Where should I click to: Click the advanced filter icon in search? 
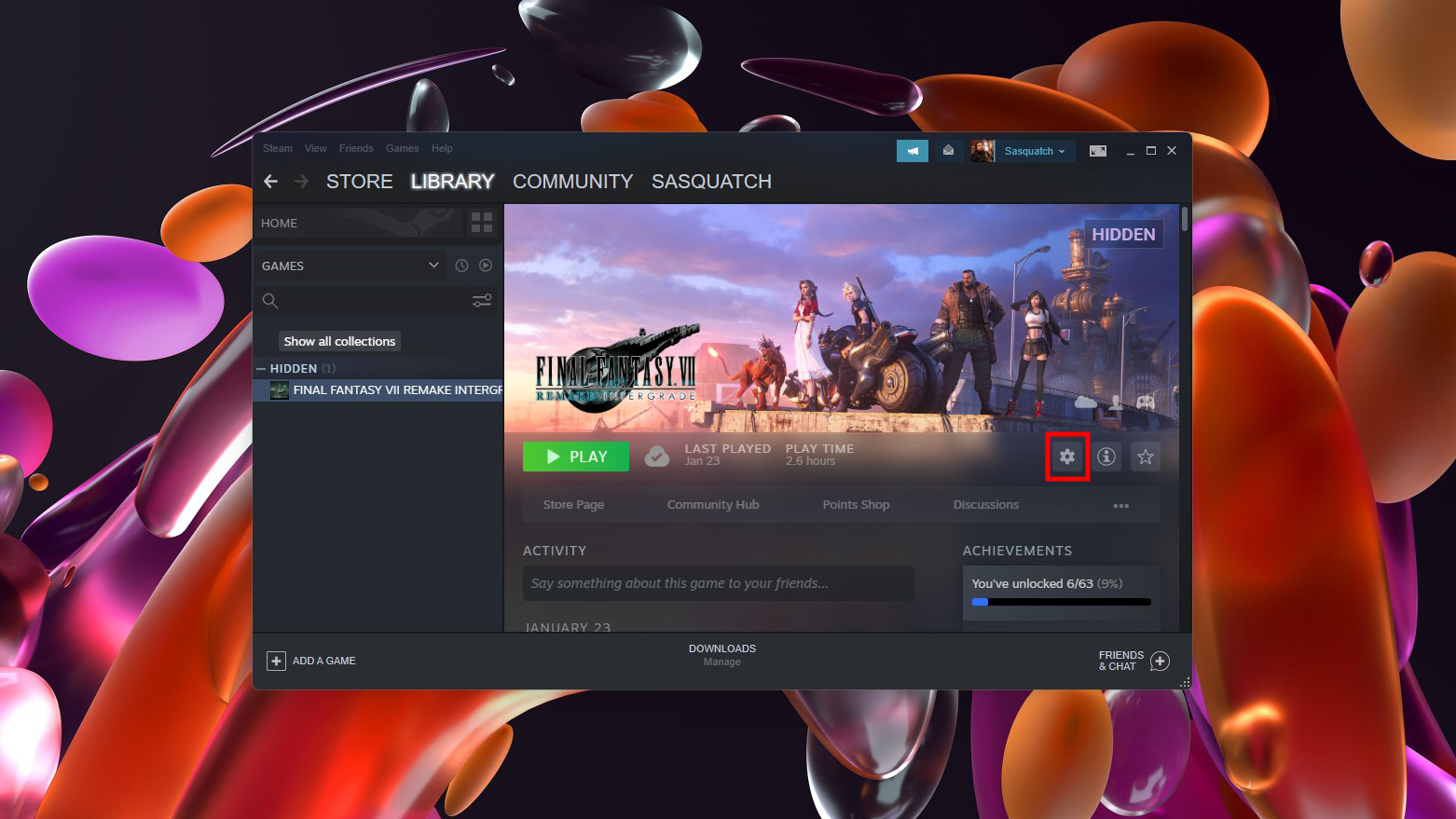click(482, 300)
